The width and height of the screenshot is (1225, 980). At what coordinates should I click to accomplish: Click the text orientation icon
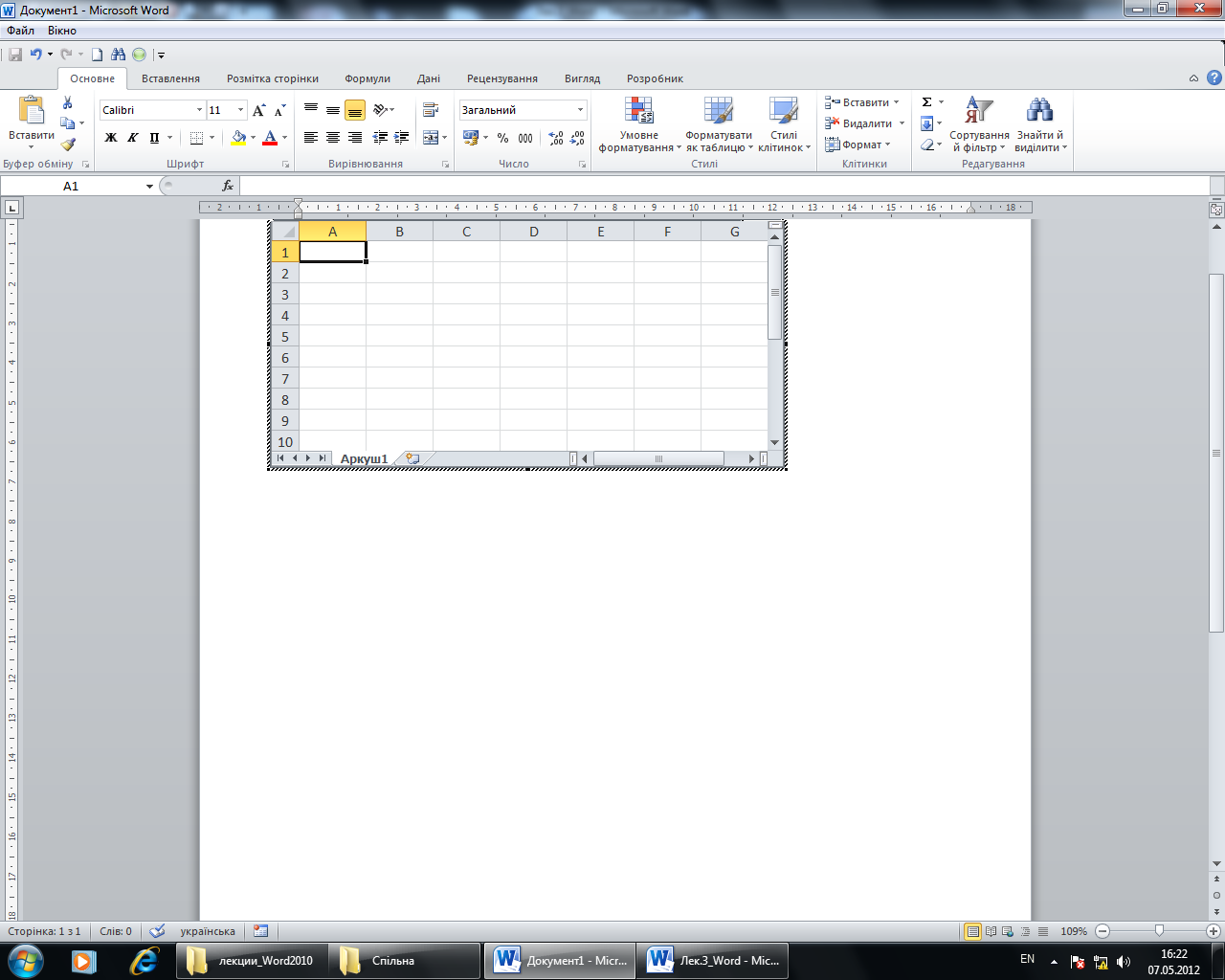tap(381, 110)
